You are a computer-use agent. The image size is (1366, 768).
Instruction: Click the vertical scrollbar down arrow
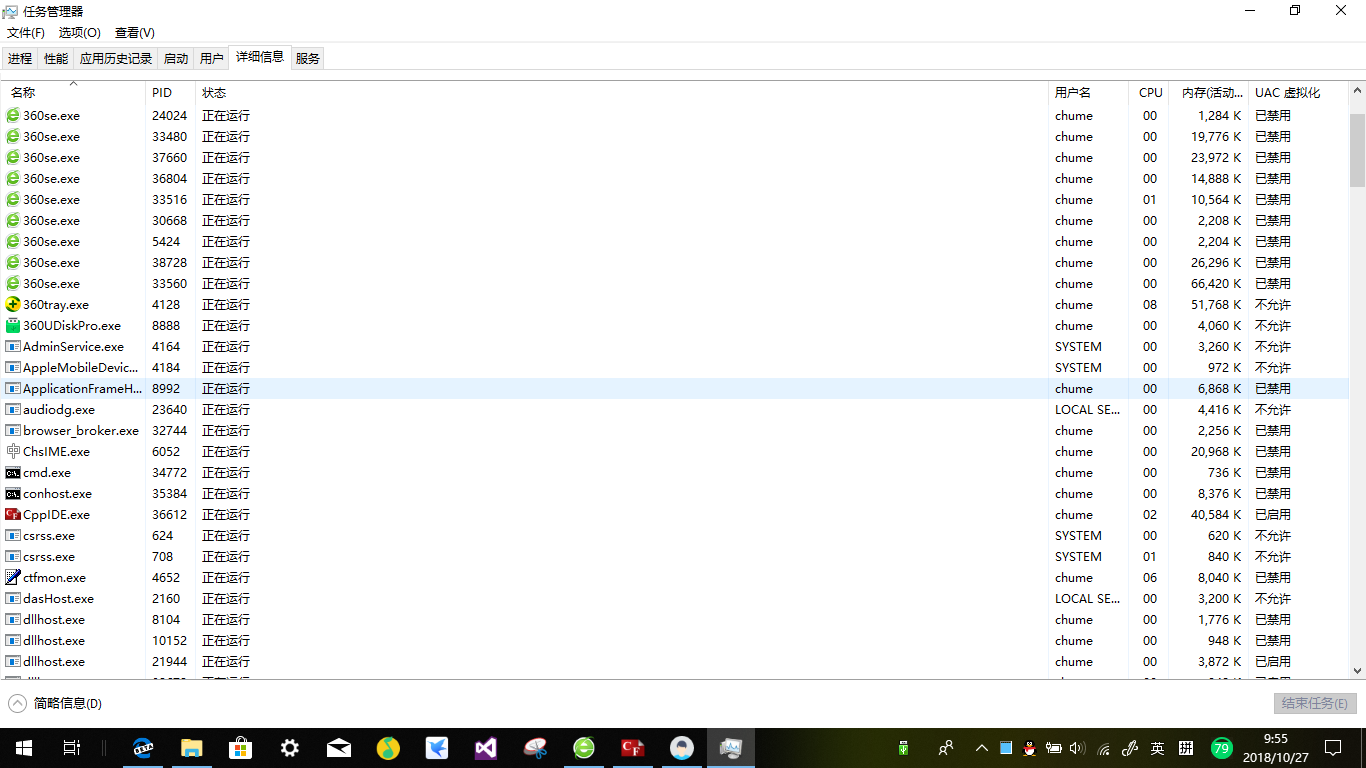click(1357, 671)
